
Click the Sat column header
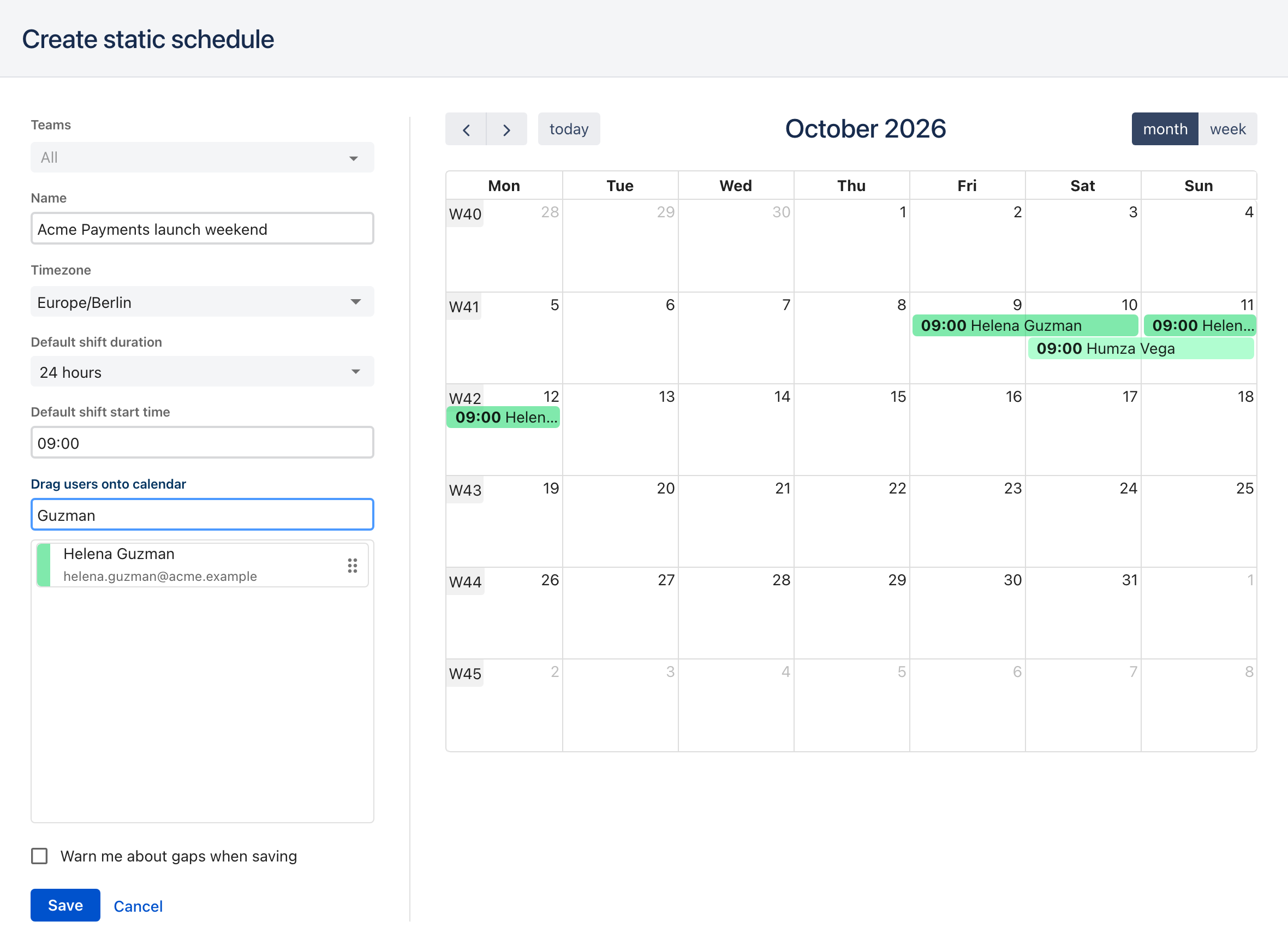(1083, 186)
